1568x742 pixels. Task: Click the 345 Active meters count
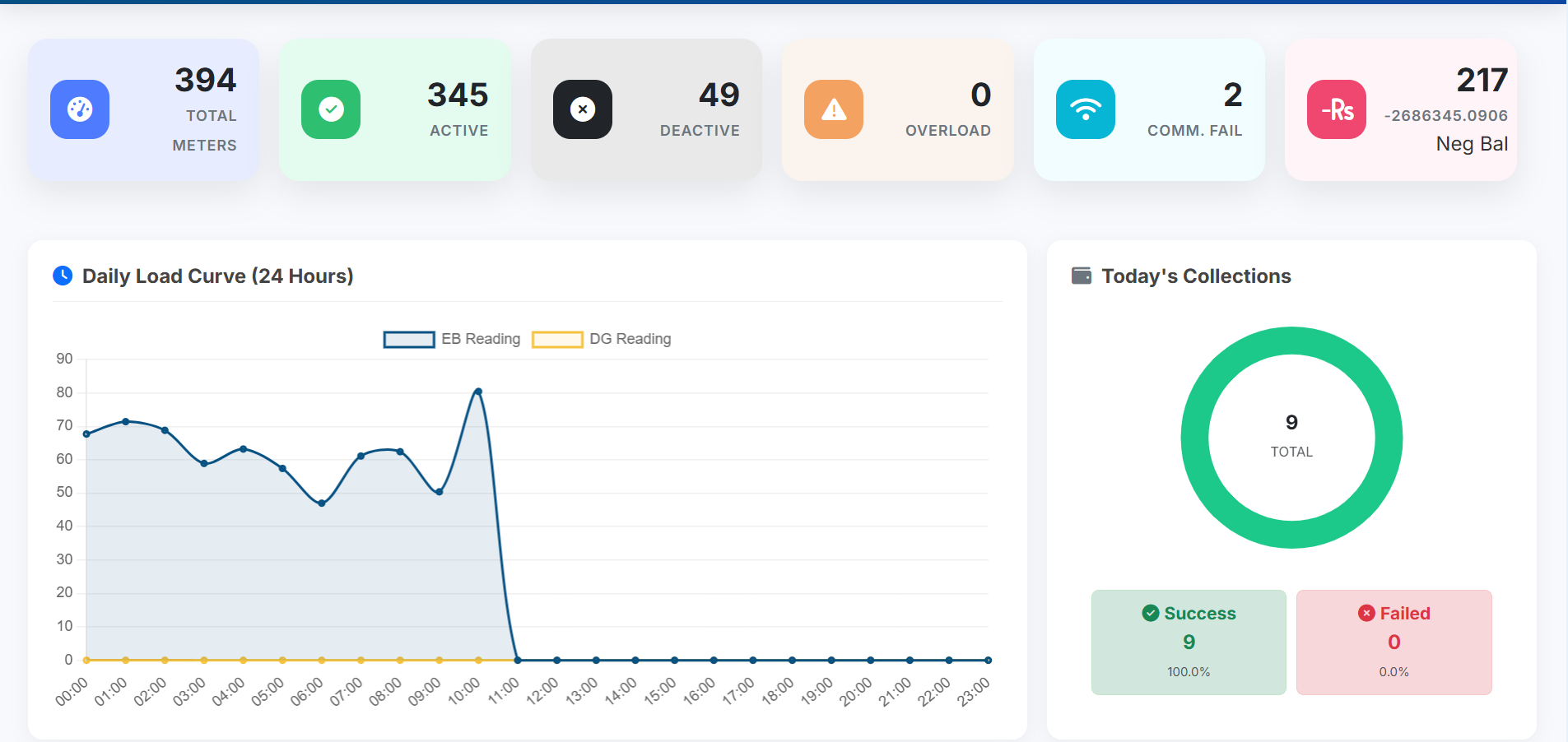click(458, 95)
